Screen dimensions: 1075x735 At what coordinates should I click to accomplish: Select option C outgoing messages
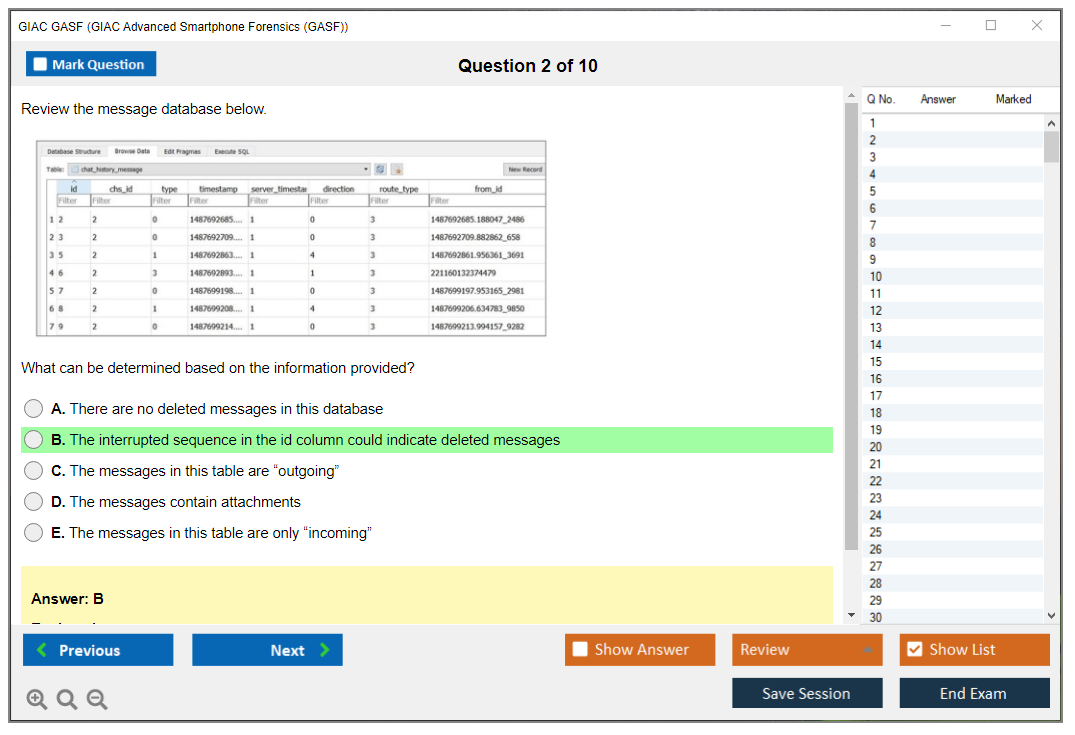(x=34, y=471)
